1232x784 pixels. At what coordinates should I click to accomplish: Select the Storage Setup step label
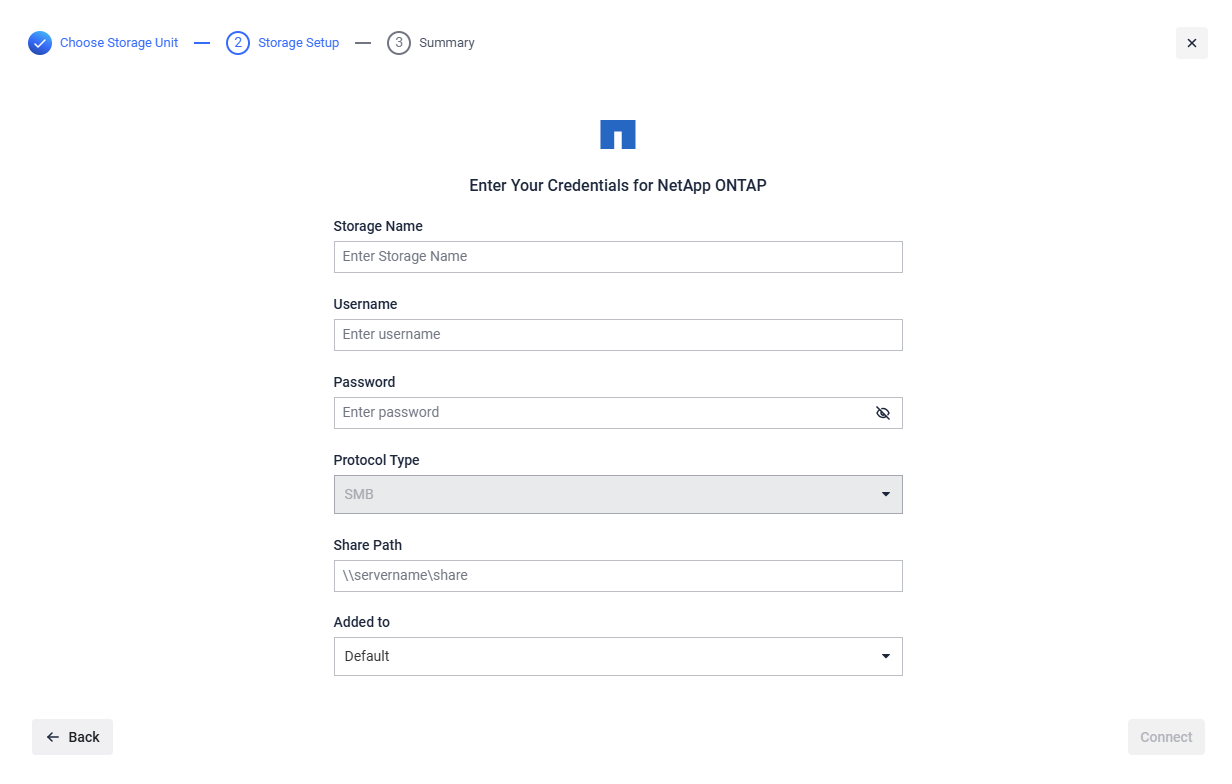click(298, 43)
